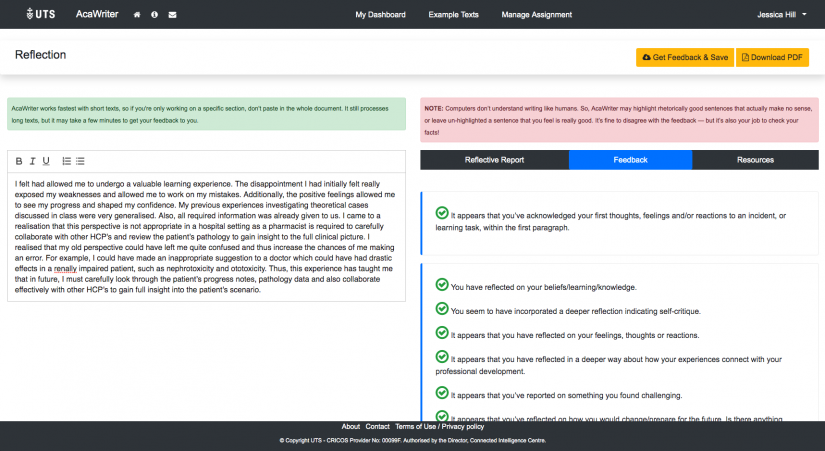Click the info circle icon in the navbar

point(154,15)
